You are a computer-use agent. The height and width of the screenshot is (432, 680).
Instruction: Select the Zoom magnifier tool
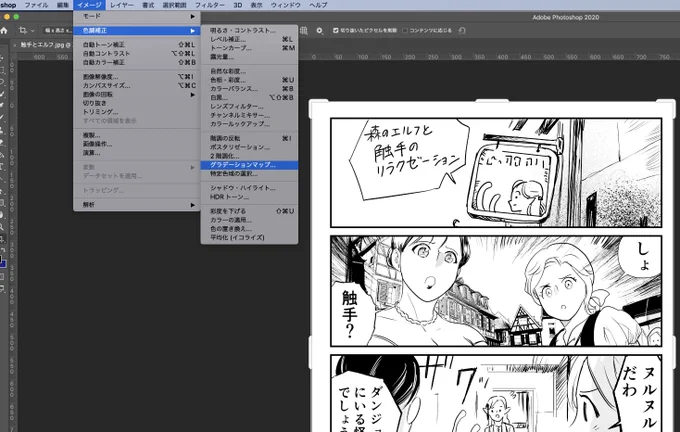(x=3, y=226)
